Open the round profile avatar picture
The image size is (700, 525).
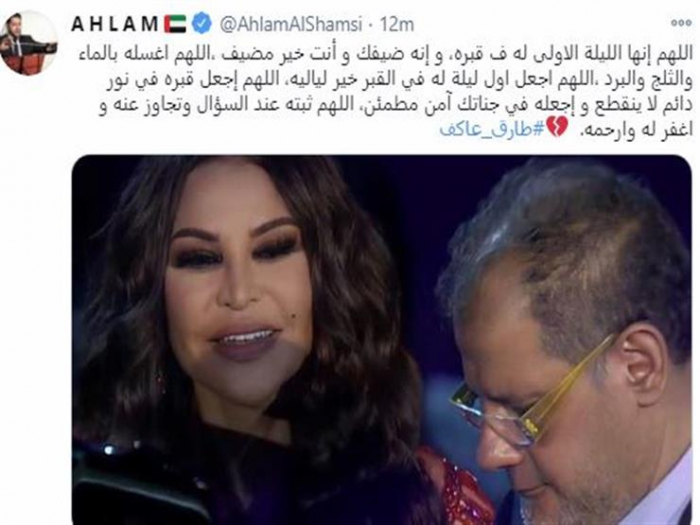click(29, 43)
